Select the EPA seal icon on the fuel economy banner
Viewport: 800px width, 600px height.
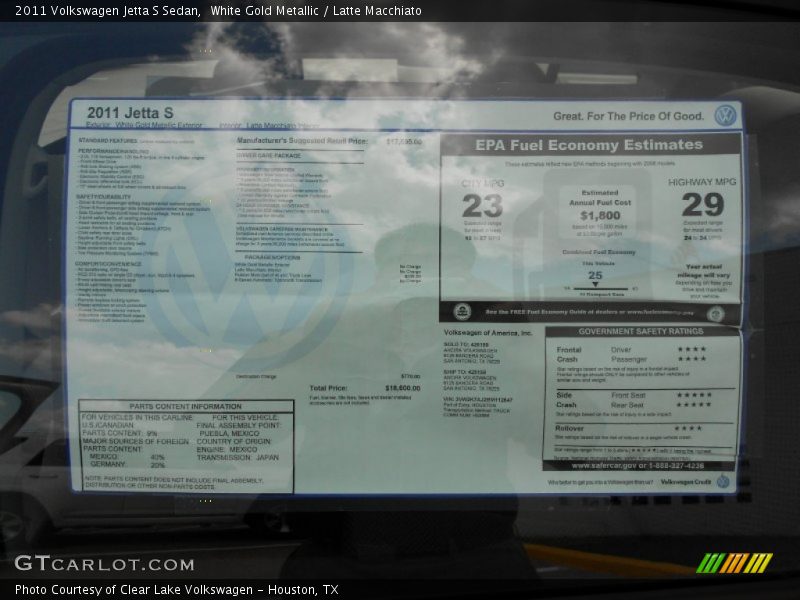coord(463,313)
